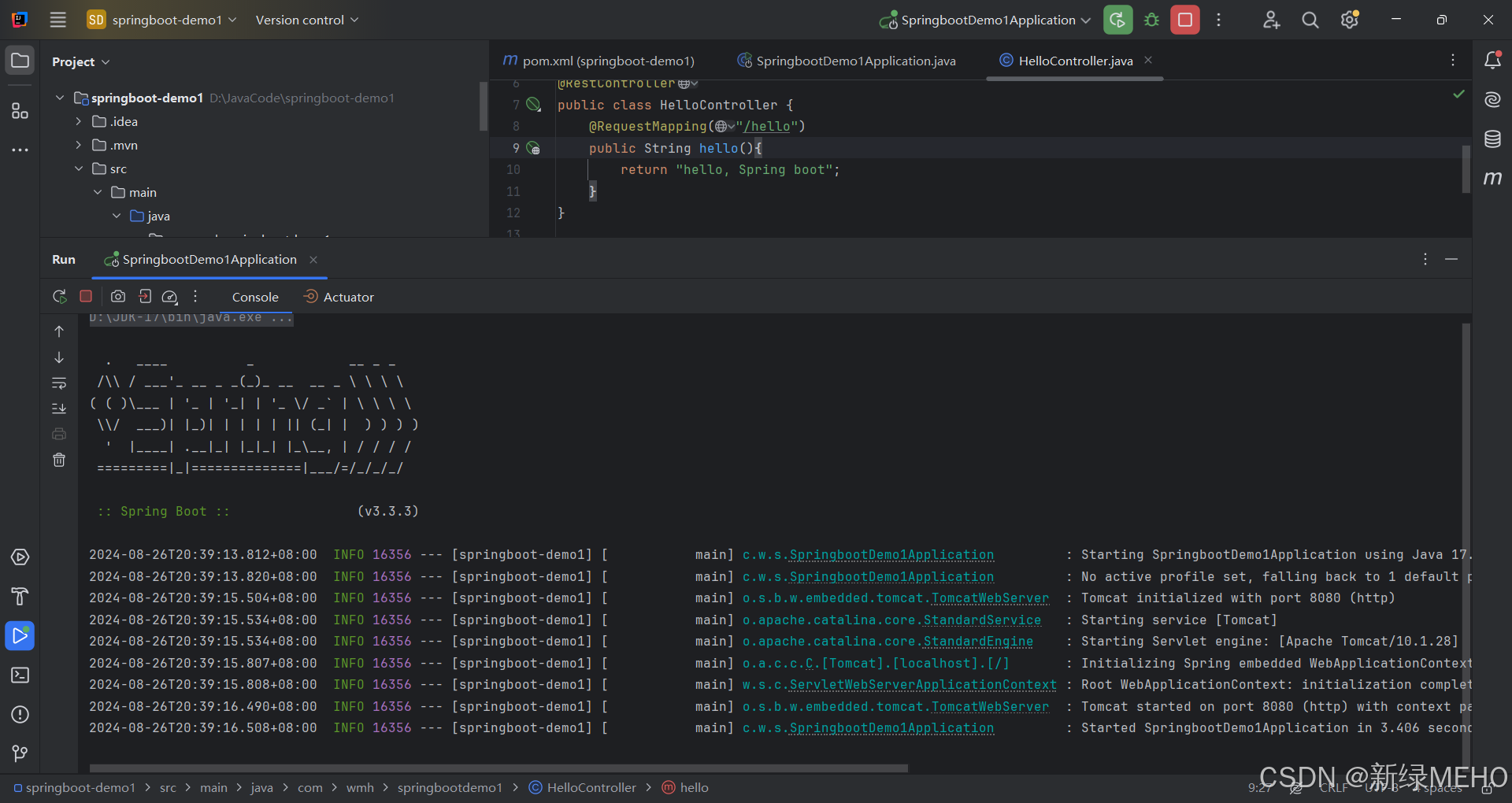Expand the .mvn folder
Image resolution: width=1512 pixels, height=803 pixels.
[x=79, y=145]
